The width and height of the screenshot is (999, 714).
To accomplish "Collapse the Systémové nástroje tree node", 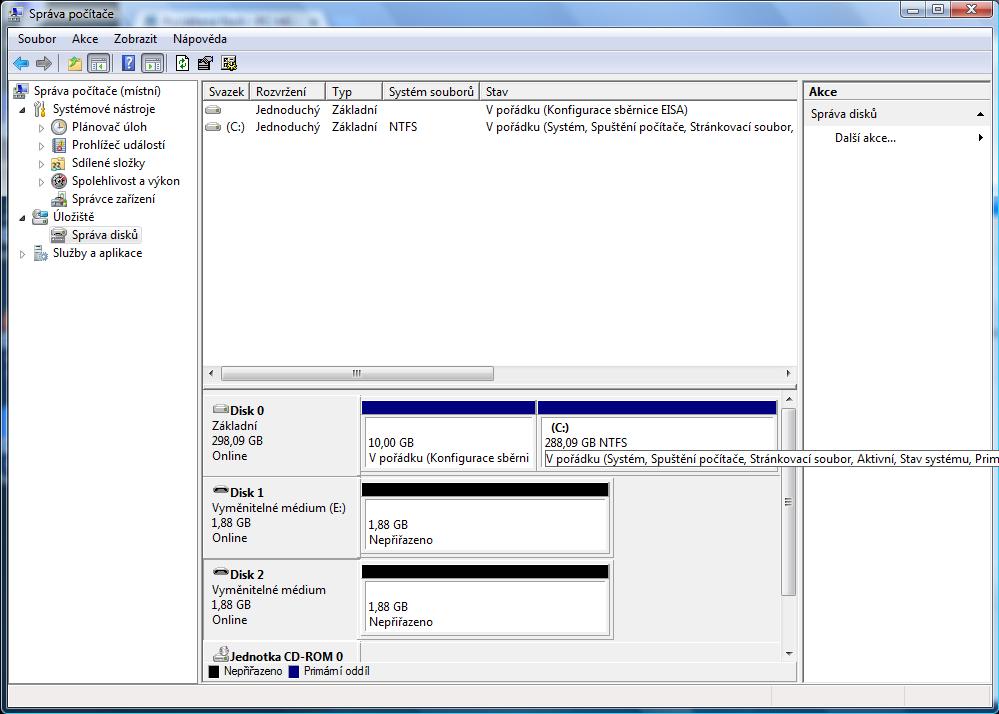I will tap(23, 109).
